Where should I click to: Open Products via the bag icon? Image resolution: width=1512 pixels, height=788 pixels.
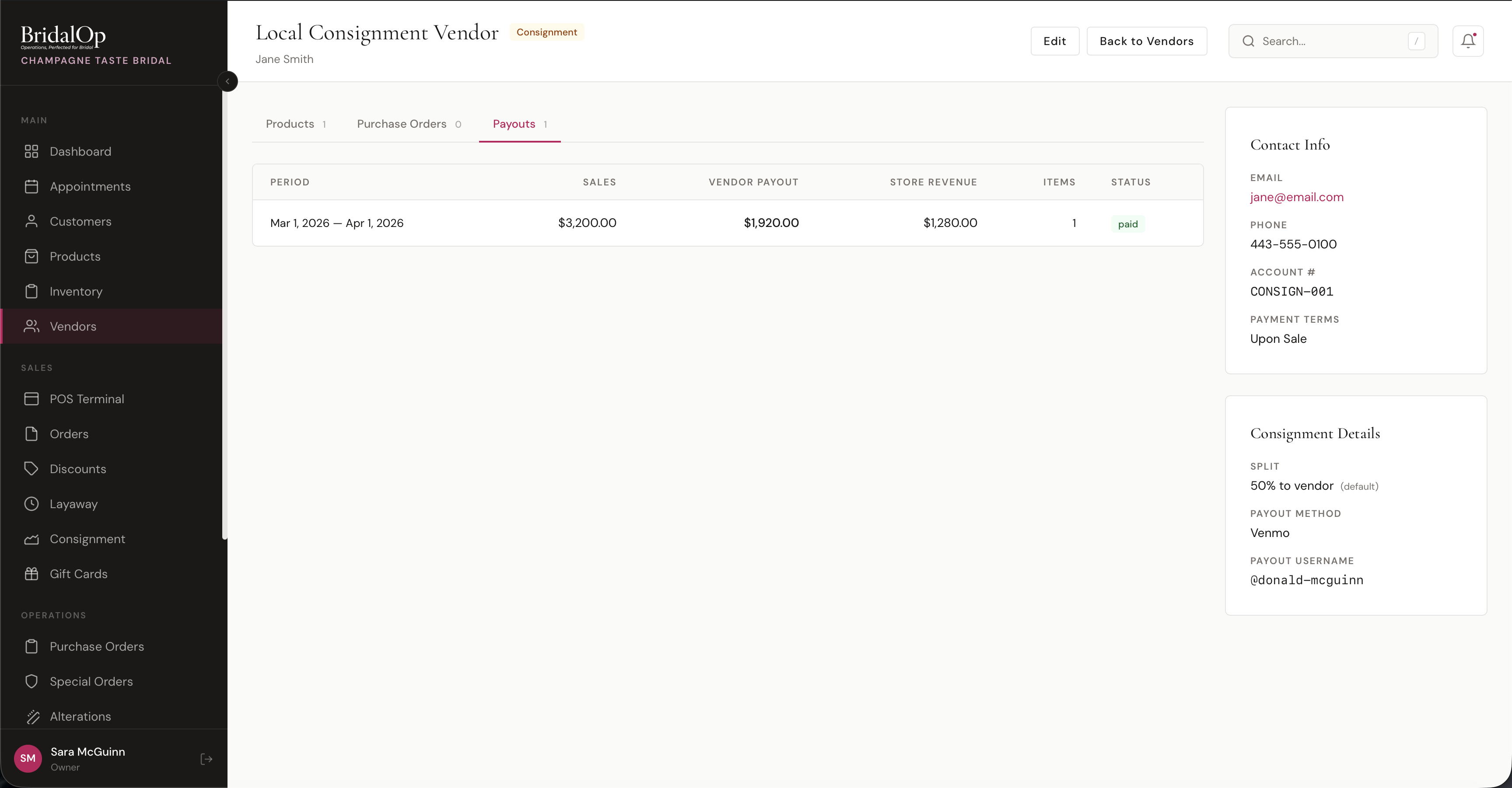(x=32, y=256)
